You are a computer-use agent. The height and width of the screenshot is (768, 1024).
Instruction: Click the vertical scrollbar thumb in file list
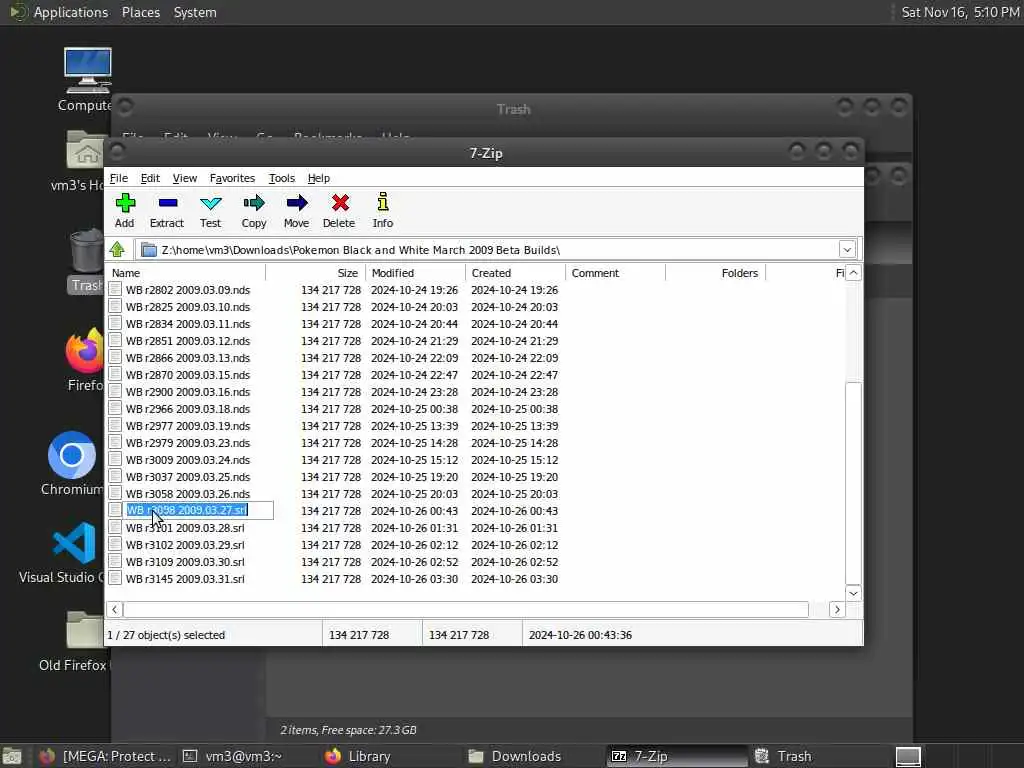point(853,483)
